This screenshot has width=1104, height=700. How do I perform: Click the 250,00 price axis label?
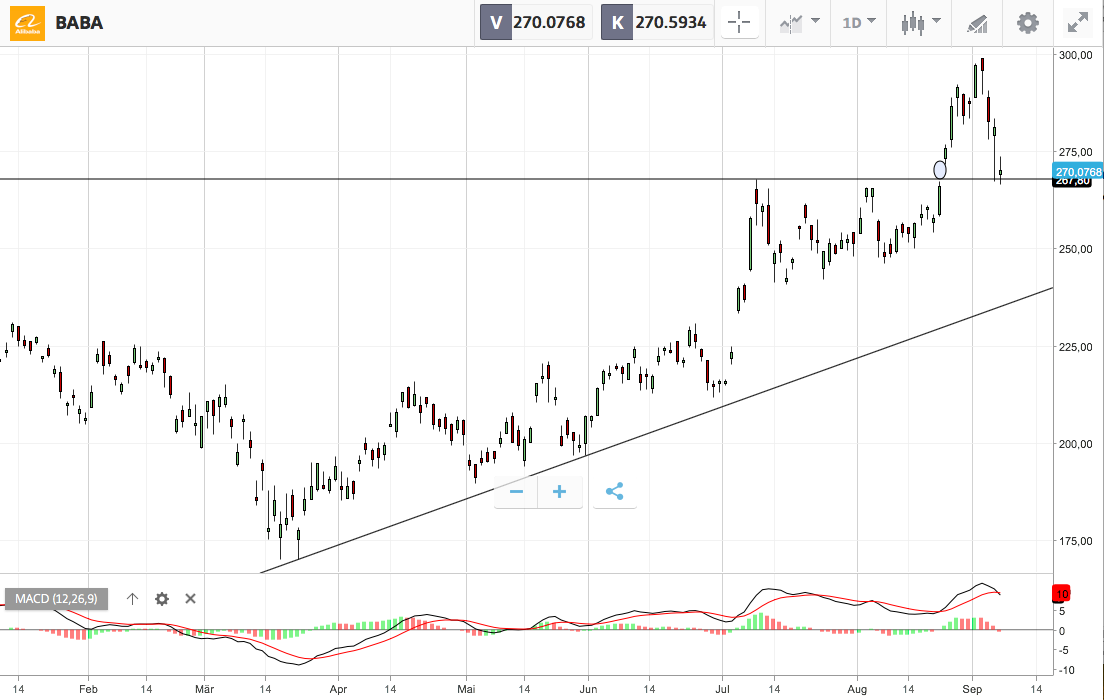pos(1076,249)
